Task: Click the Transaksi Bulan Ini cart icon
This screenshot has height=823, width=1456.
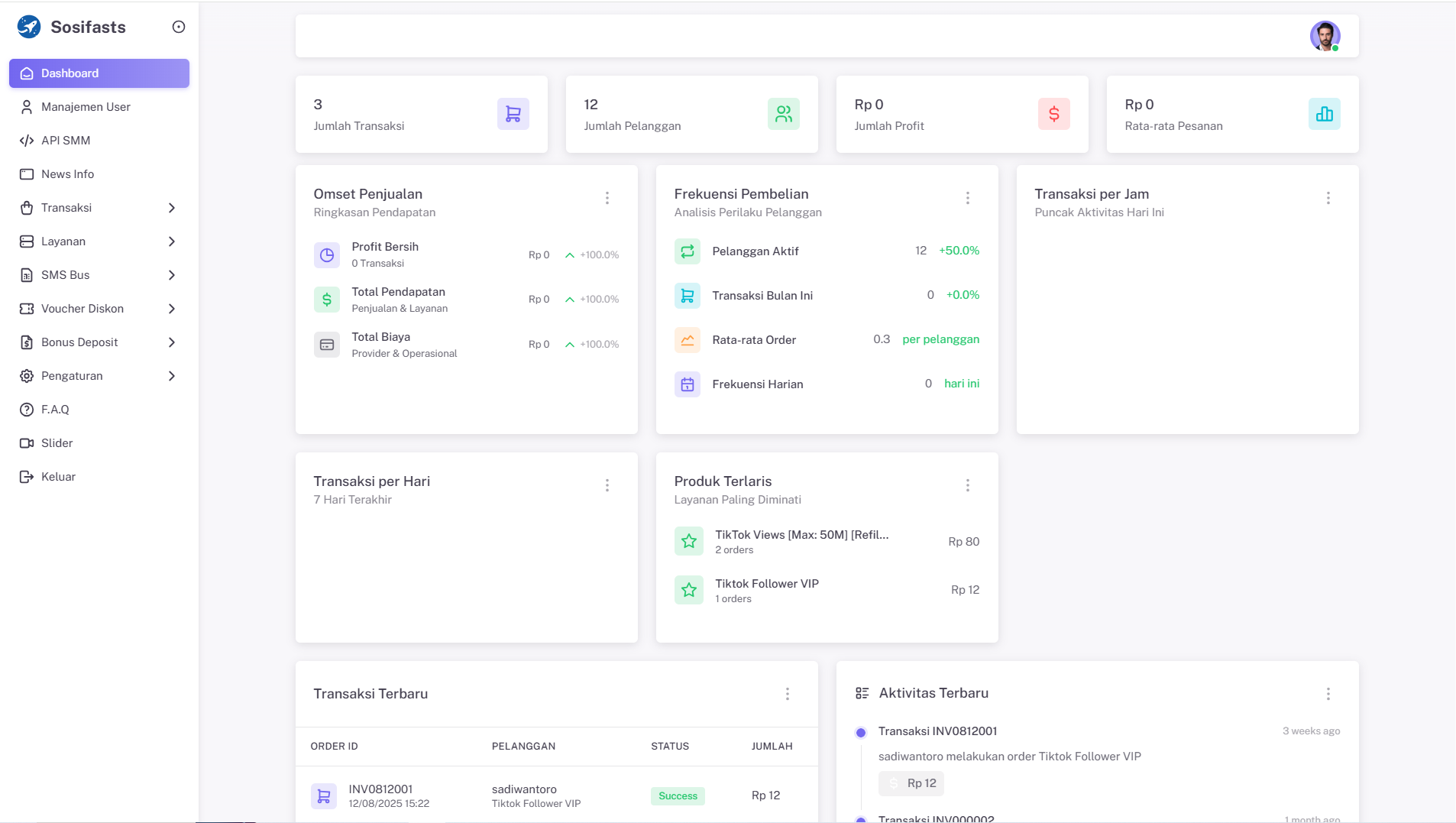Action: tap(688, 296)
